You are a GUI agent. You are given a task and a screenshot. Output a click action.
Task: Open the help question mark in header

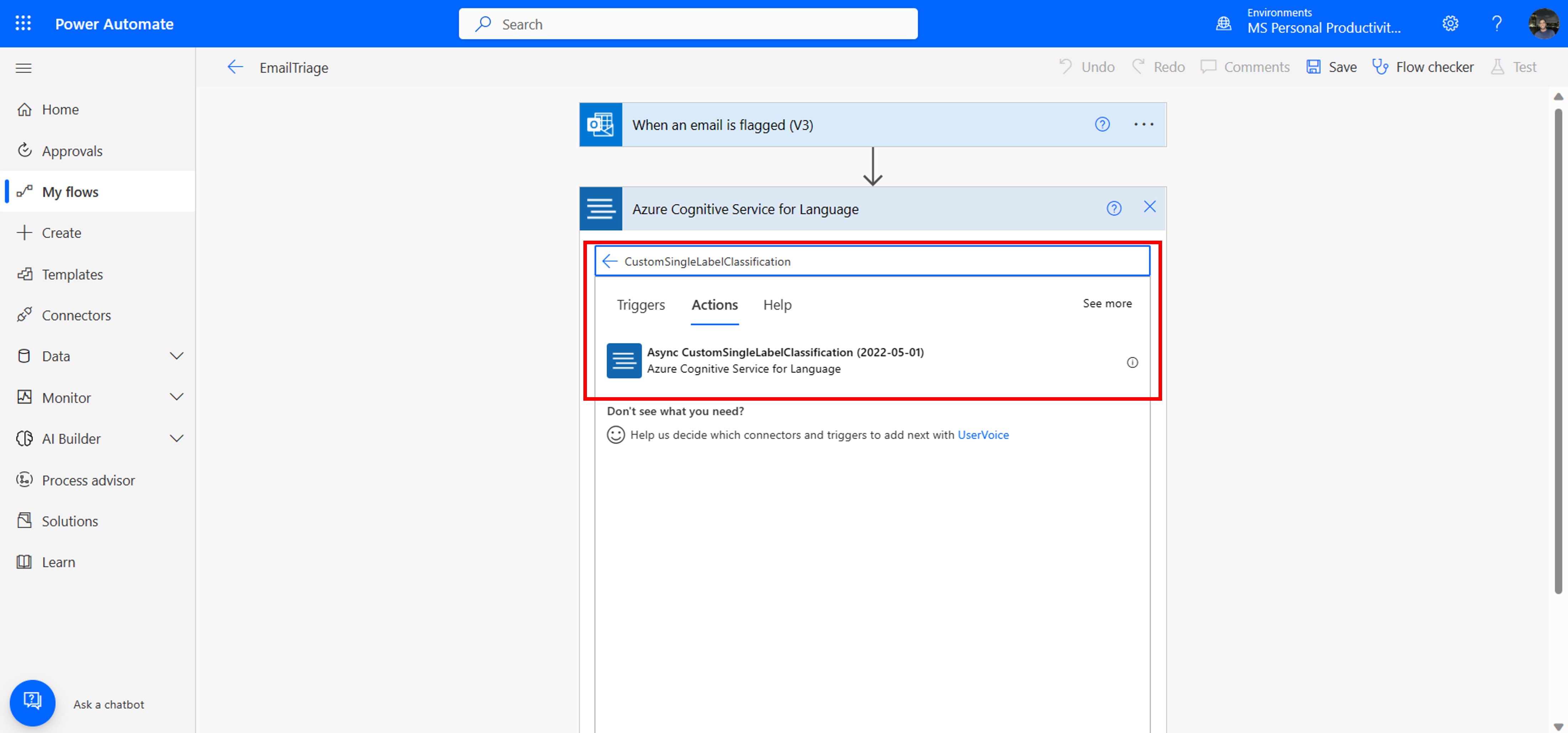[x=1497, y=23]
